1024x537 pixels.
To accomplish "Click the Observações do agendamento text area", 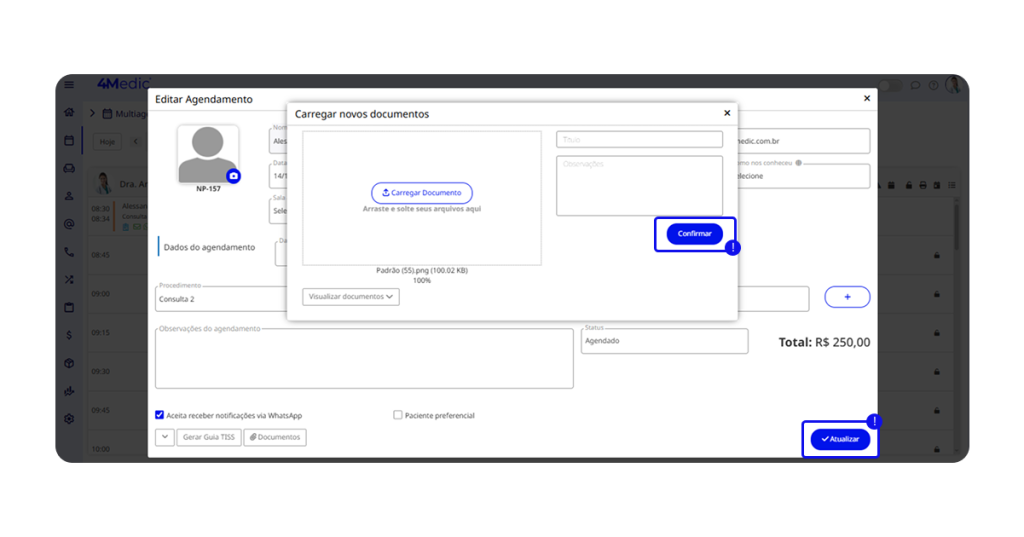I will (364, 358).
